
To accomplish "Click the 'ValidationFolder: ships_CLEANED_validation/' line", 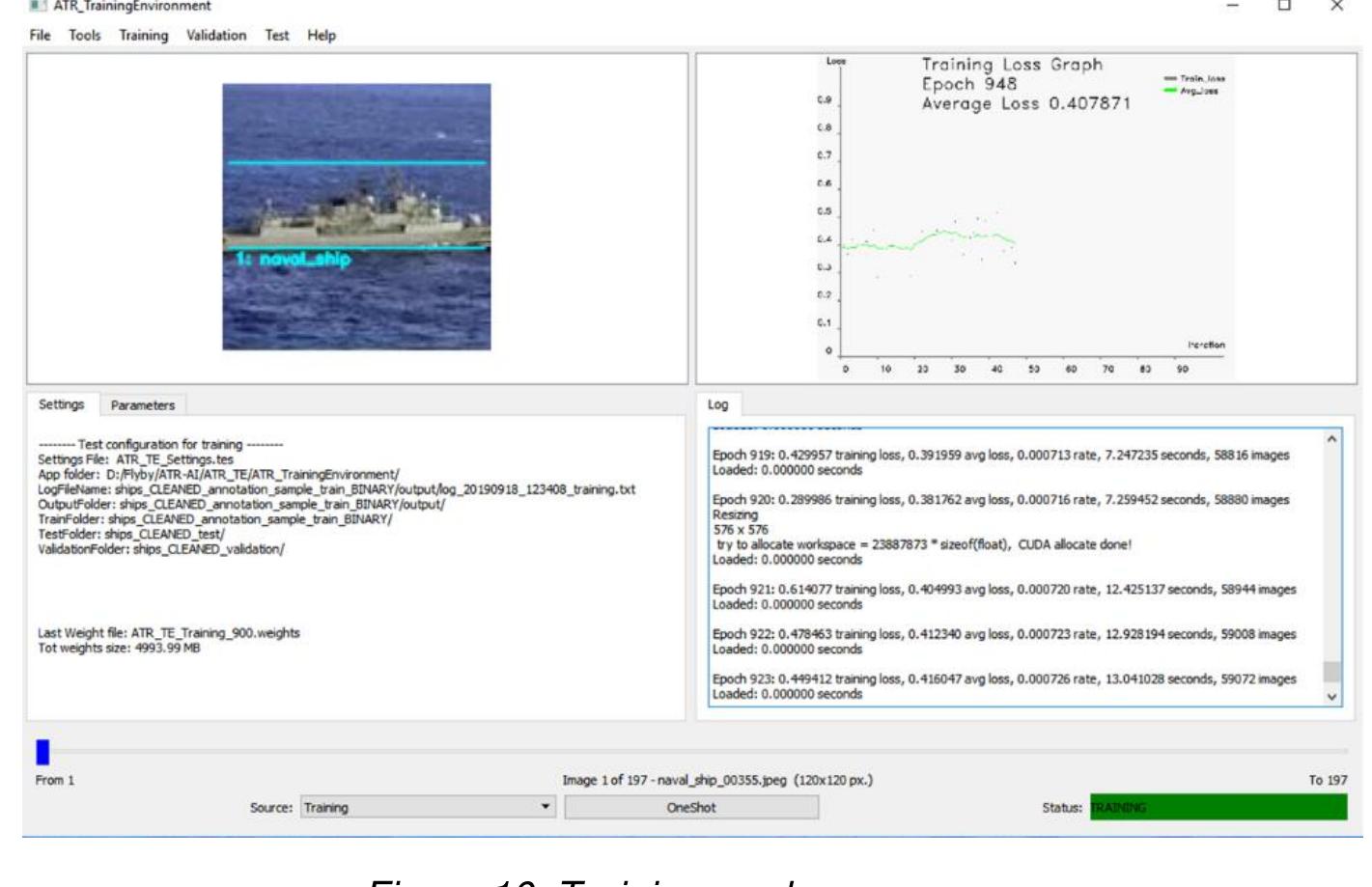I will (x=161, y=549).
